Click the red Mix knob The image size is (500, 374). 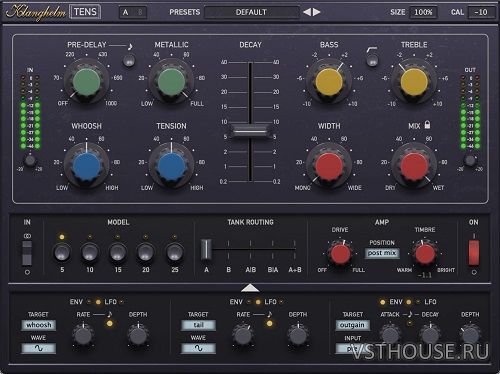coord(414,166)
